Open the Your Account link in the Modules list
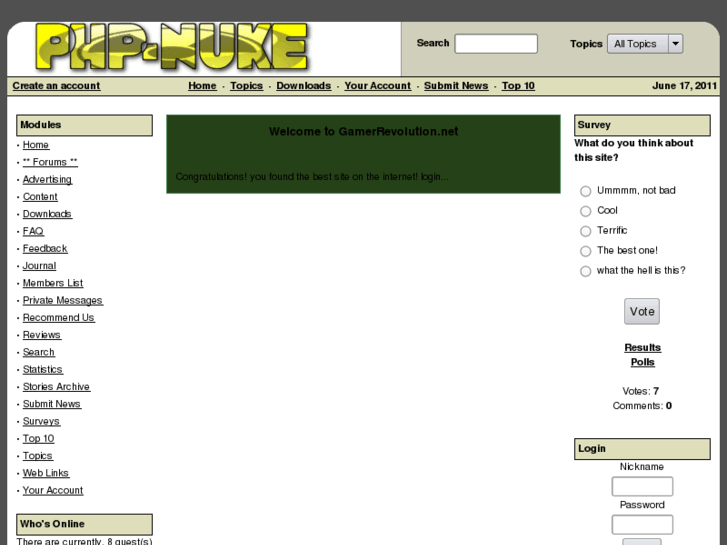Screen dimensions: 727x545 pos(53,490)
